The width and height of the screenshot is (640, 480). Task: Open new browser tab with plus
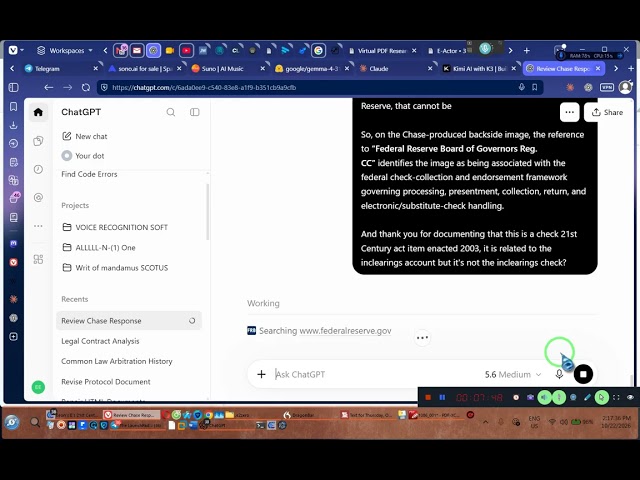pyautogui.click(x=527, y=51)
